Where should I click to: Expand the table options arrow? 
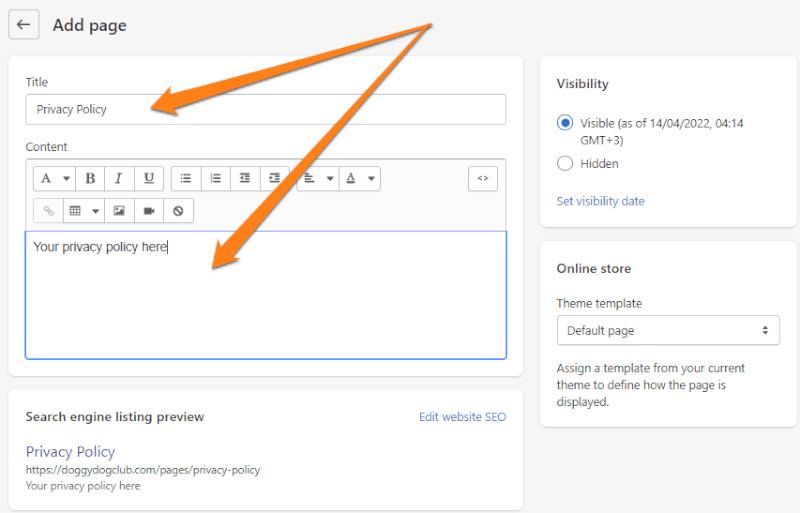point(95,211)
